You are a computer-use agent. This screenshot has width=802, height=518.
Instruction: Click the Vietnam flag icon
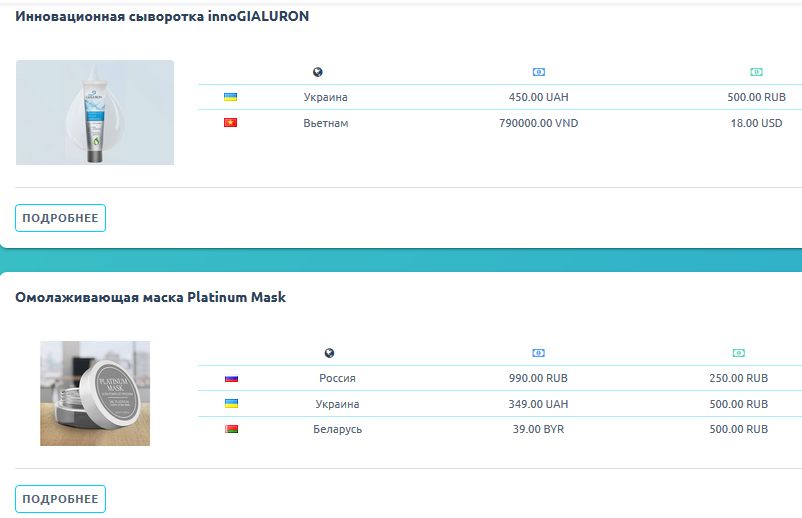230,123
